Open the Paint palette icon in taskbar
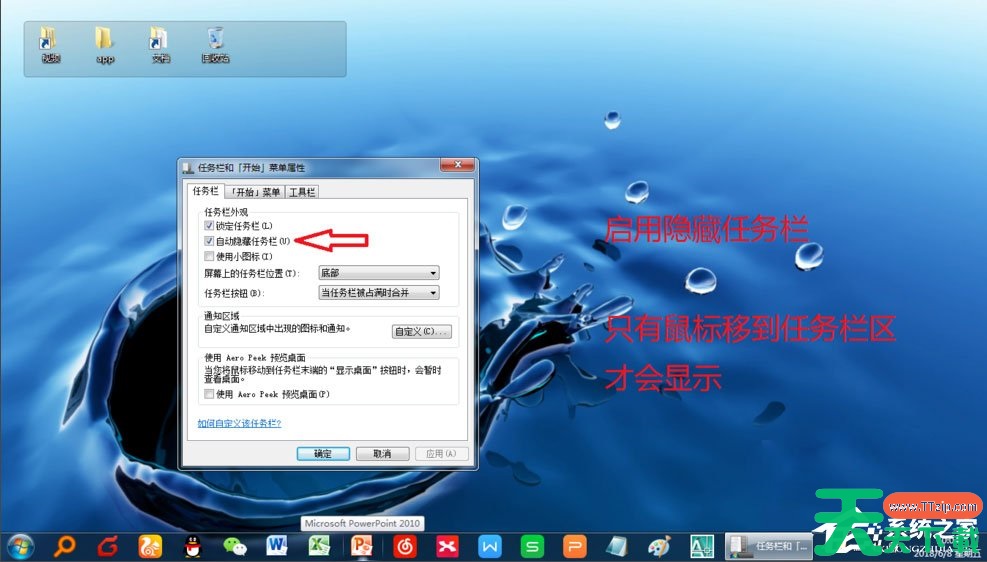 coord(659,546)
